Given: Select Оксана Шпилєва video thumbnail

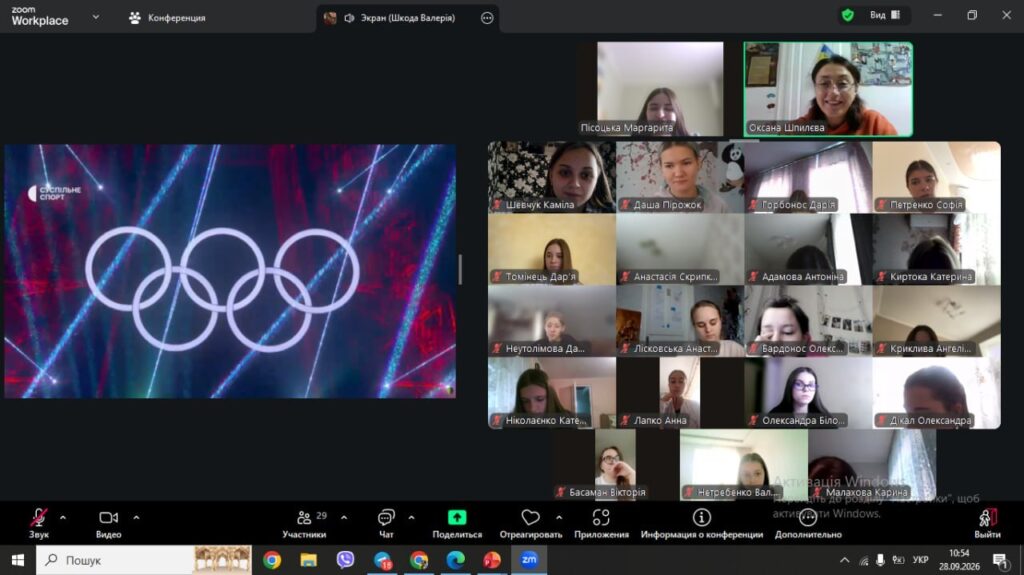Looking at the screenshot, I should (828, 90).
